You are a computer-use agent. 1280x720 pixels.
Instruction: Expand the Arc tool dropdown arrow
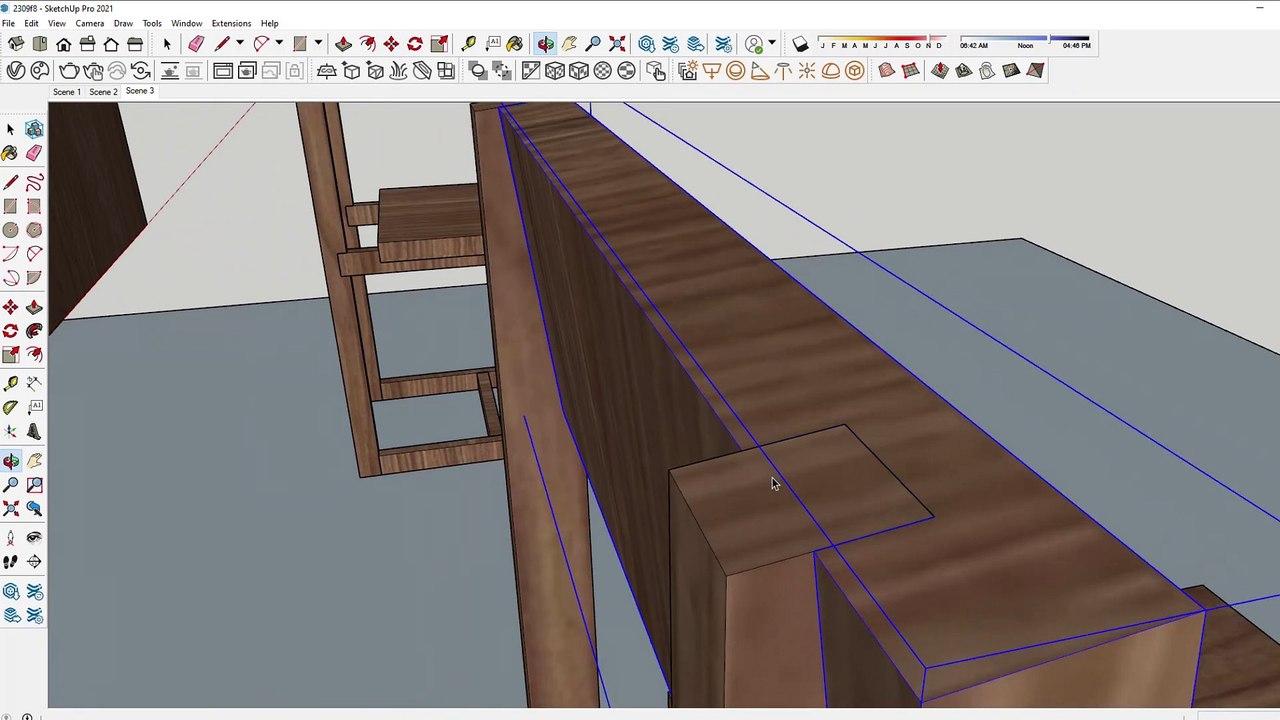(x=279, y=44)
